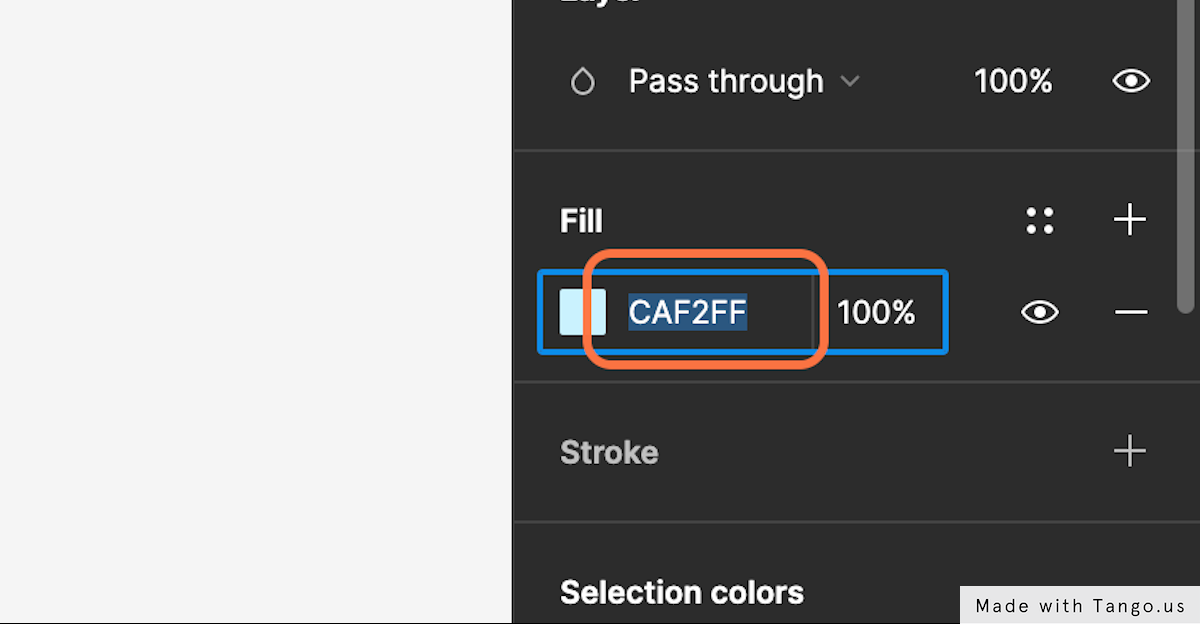This screenshot has height=624, width=1200.
Task: Add a stroke with plus icon
Action: (x=1130, y=451)
